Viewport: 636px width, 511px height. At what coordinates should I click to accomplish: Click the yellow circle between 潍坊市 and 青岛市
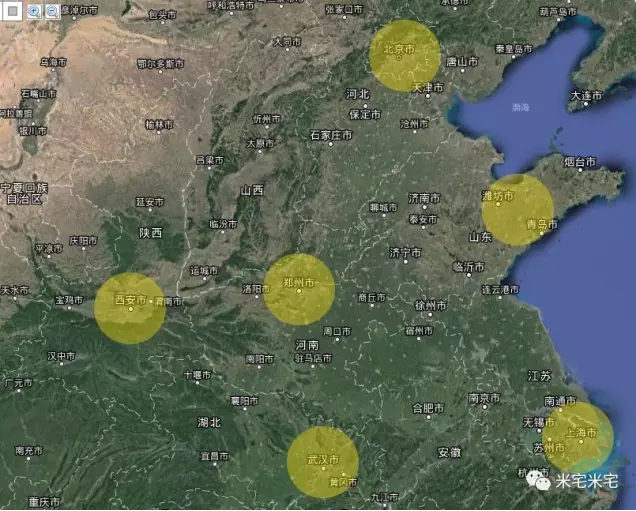(x=518, y=210)
